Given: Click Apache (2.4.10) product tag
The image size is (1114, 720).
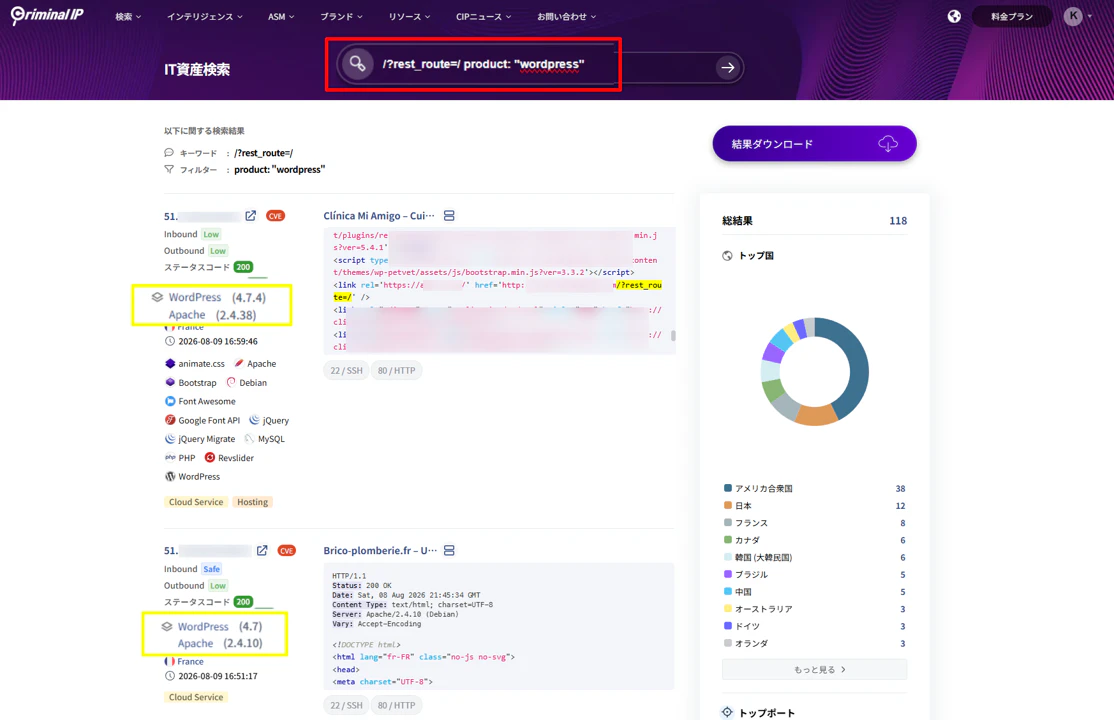Looking at the screenshot, I should coord(220,643).
